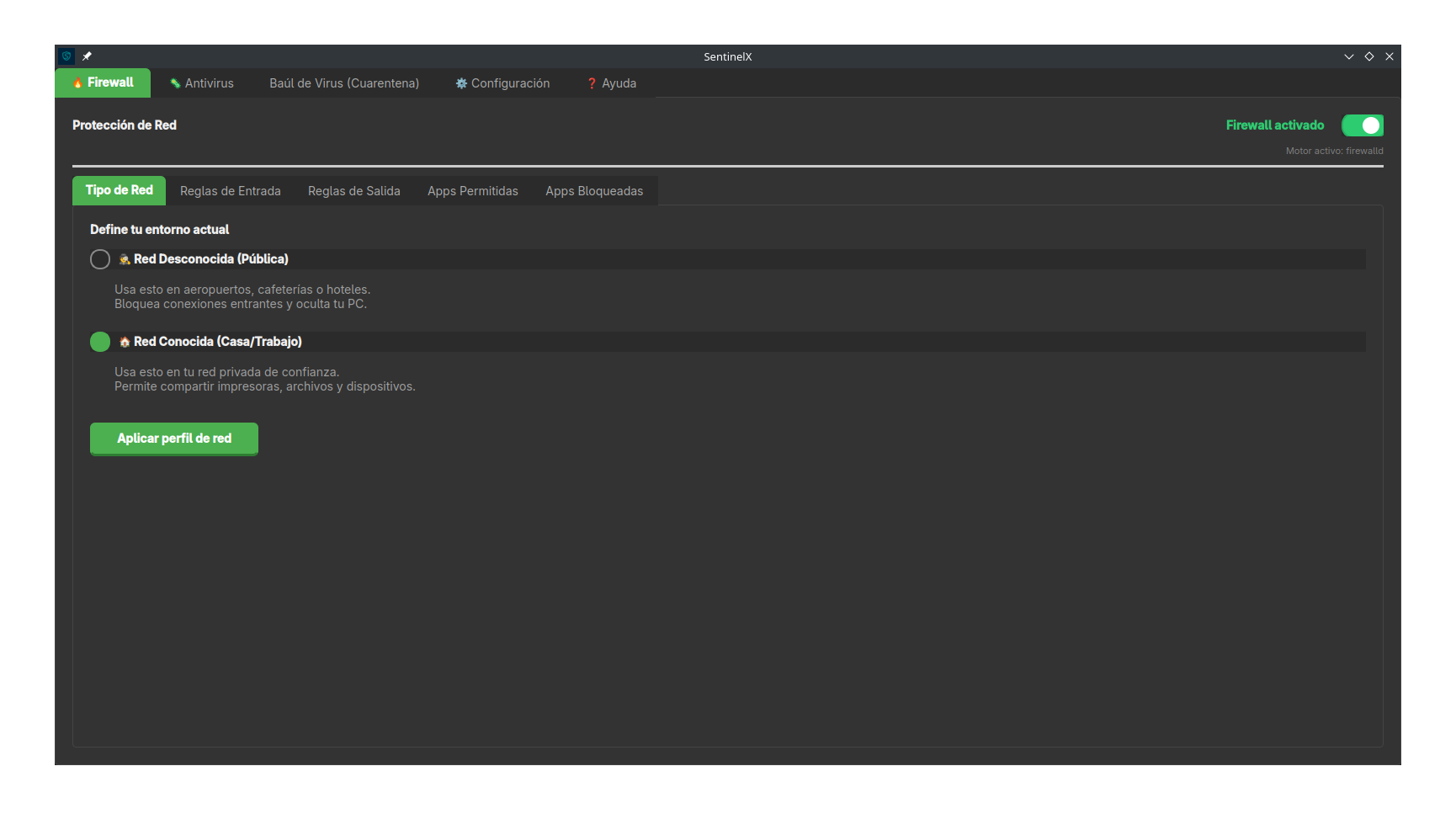This screenshot has height=830, width=1456.
Task: Click the gear icon beside Configuración
Action: click(461, 83)
